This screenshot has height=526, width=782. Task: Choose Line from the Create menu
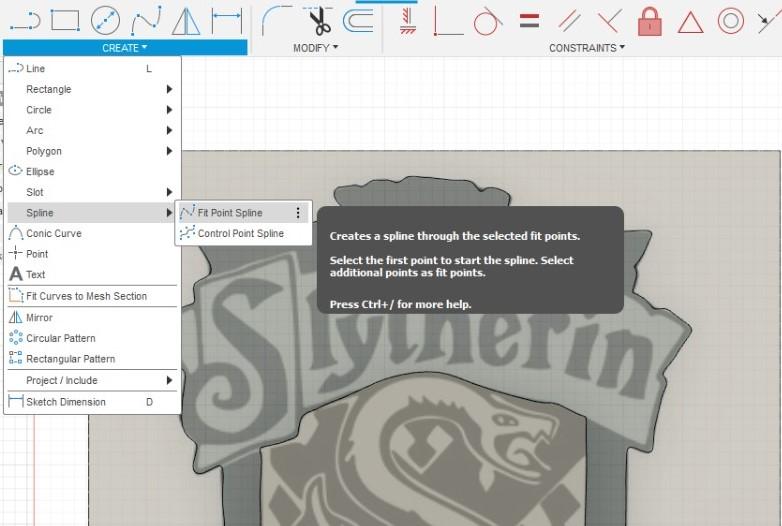(x=92, y=68)
